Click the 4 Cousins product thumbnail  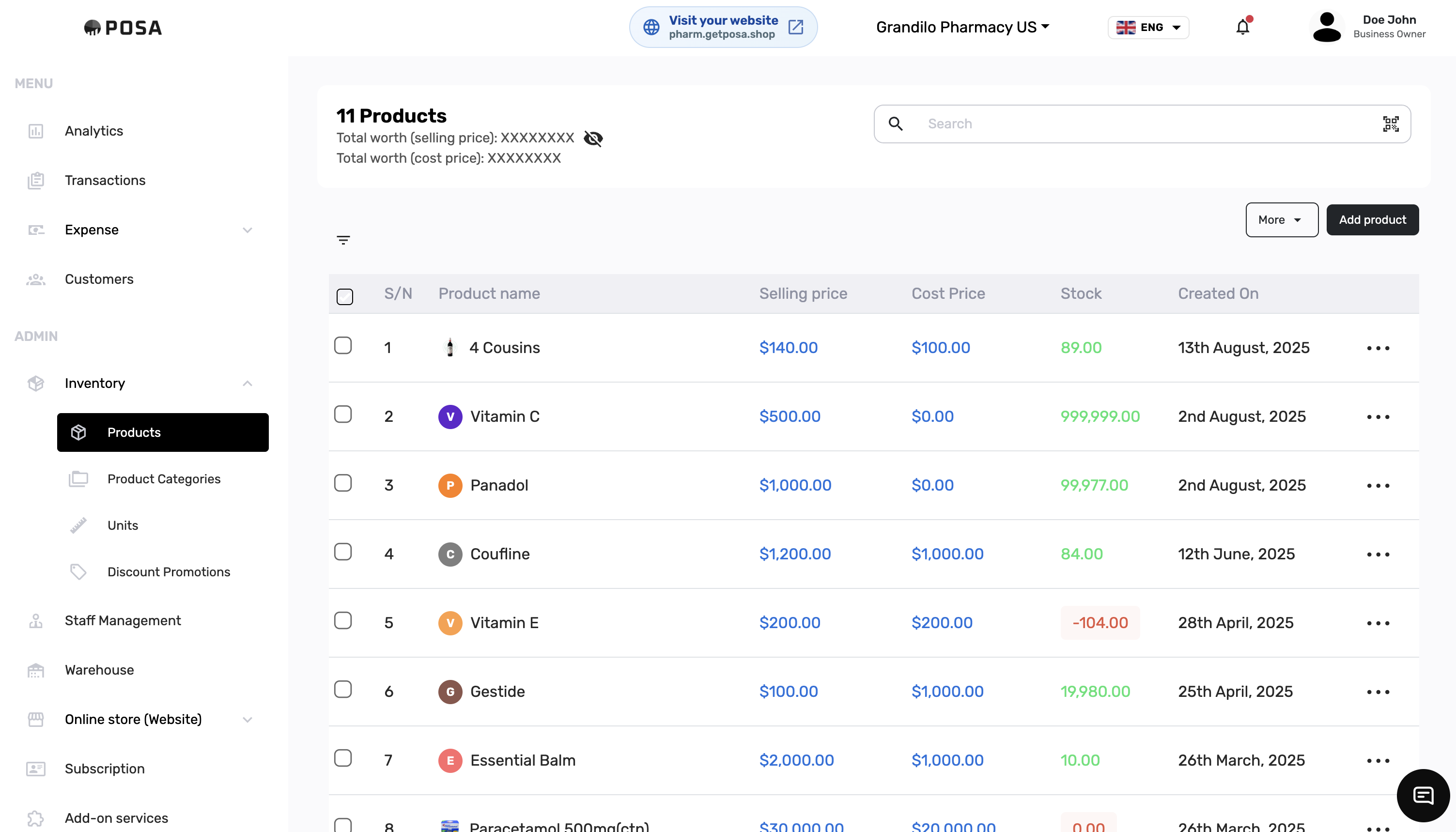click(x=449, y=347)
